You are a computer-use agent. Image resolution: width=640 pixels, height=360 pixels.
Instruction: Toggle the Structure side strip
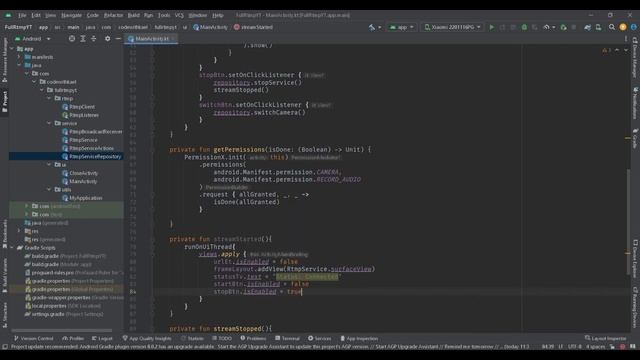pyautogui.click(x=4, y=315)
